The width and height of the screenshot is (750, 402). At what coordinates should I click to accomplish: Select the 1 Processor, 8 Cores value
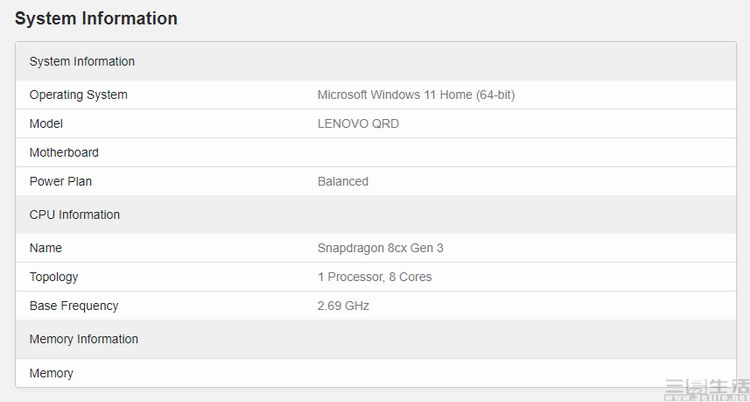coord(375,277)
